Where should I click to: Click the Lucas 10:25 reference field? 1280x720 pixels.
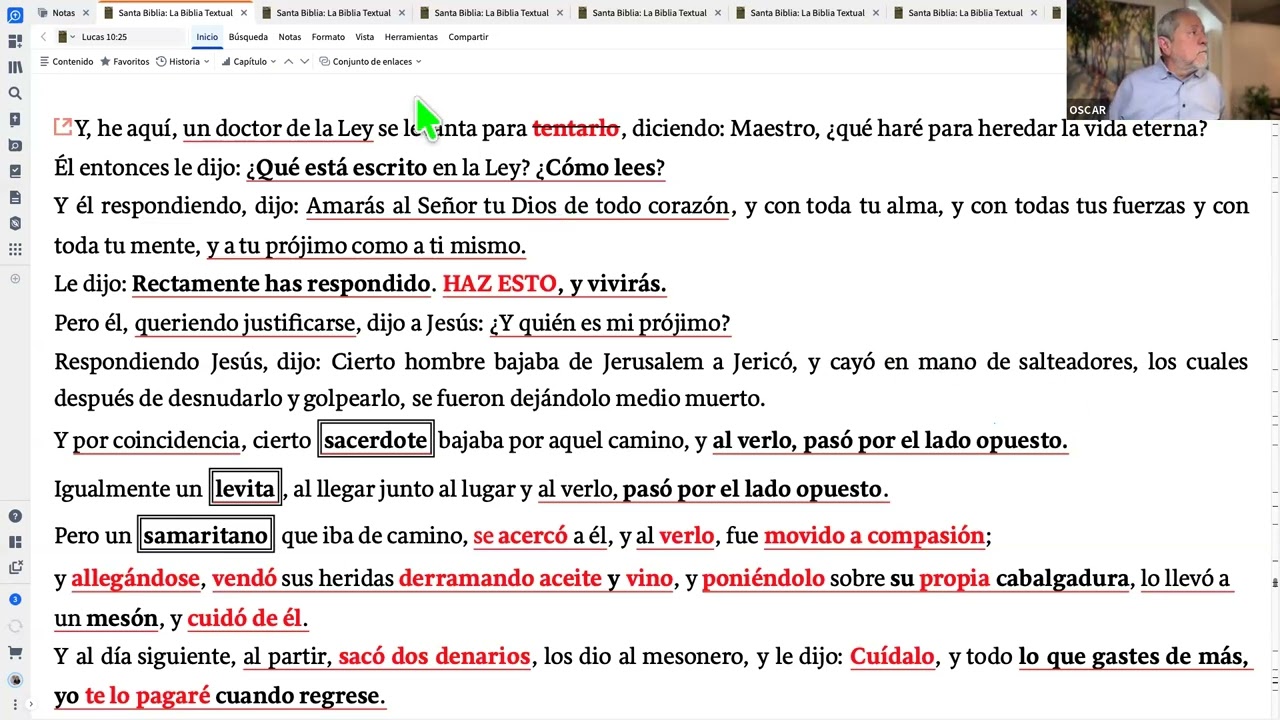pyautogui.click(x=130, y=37)
